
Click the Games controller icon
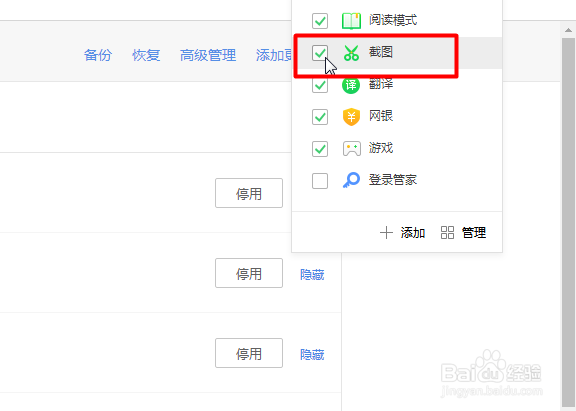tap(352, 149)
